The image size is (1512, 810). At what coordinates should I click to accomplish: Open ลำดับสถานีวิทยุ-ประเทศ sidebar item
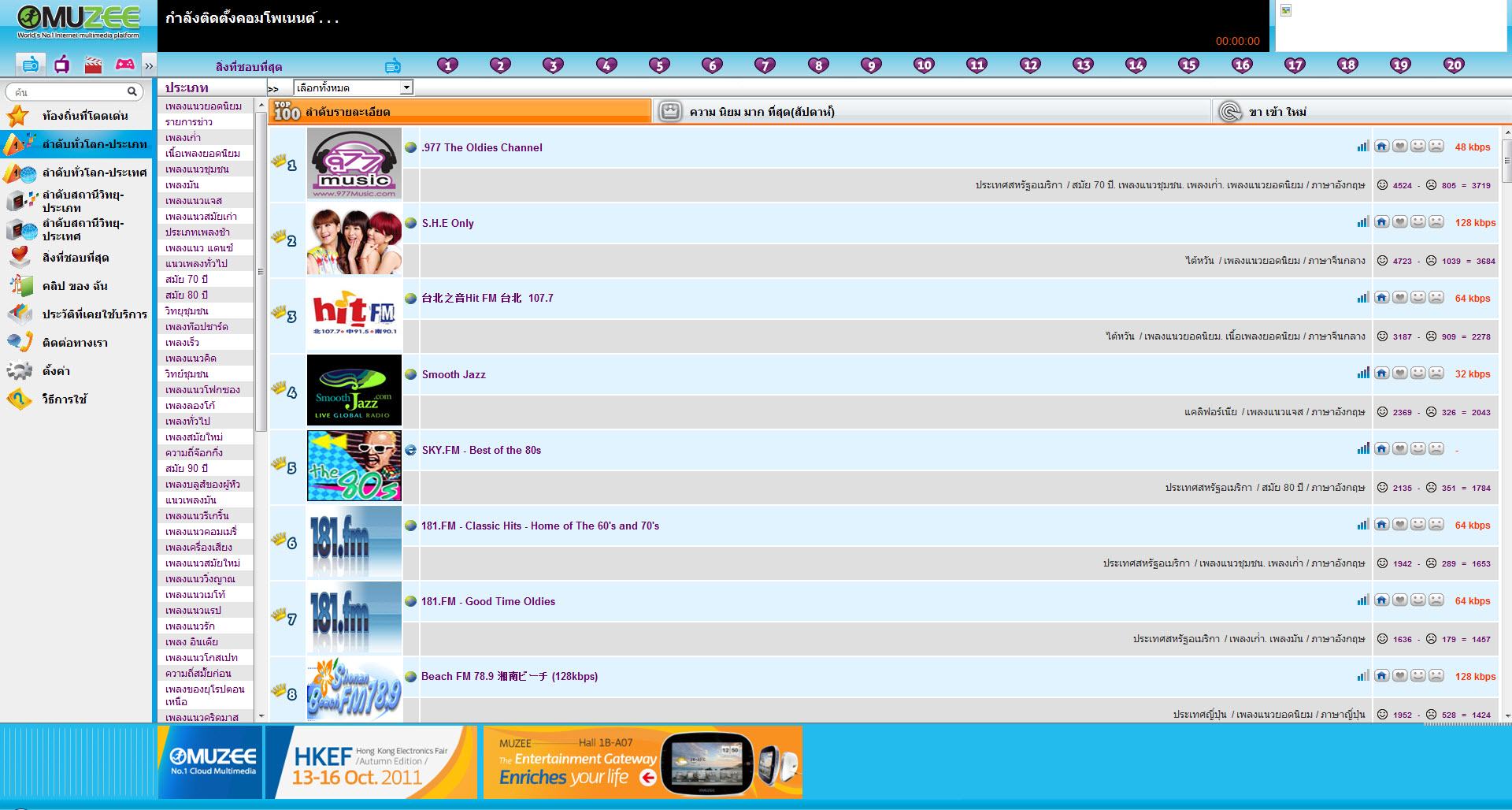click(x=76, y=229)
